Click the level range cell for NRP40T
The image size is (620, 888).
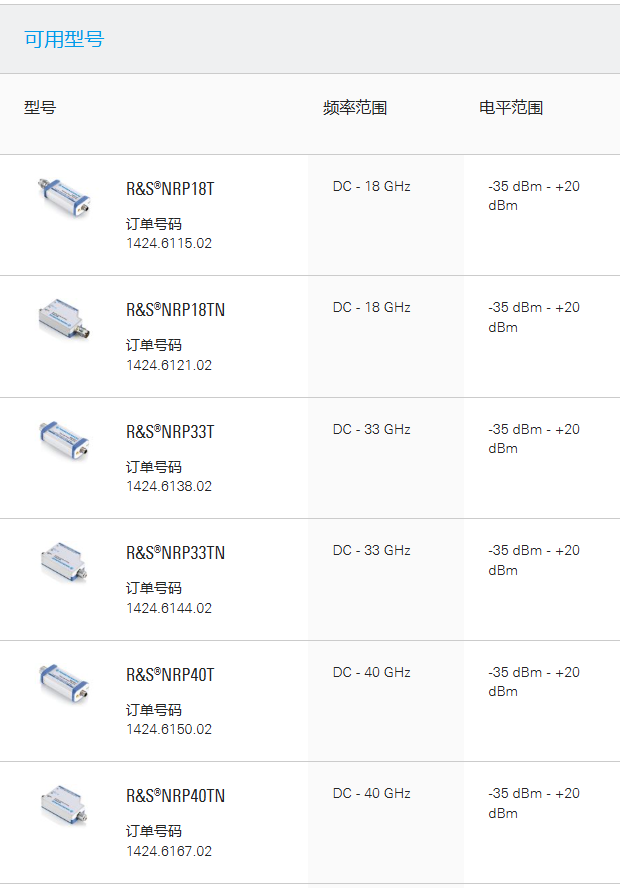[534, 681]
